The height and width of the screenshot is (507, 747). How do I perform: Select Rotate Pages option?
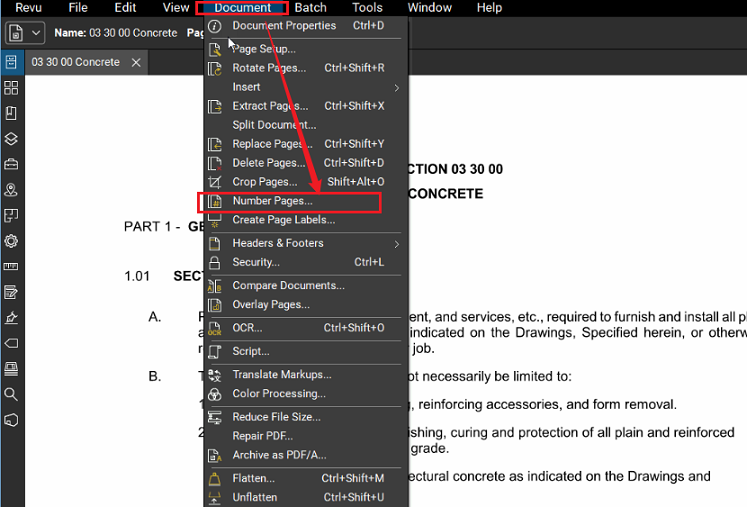[305, 68]
